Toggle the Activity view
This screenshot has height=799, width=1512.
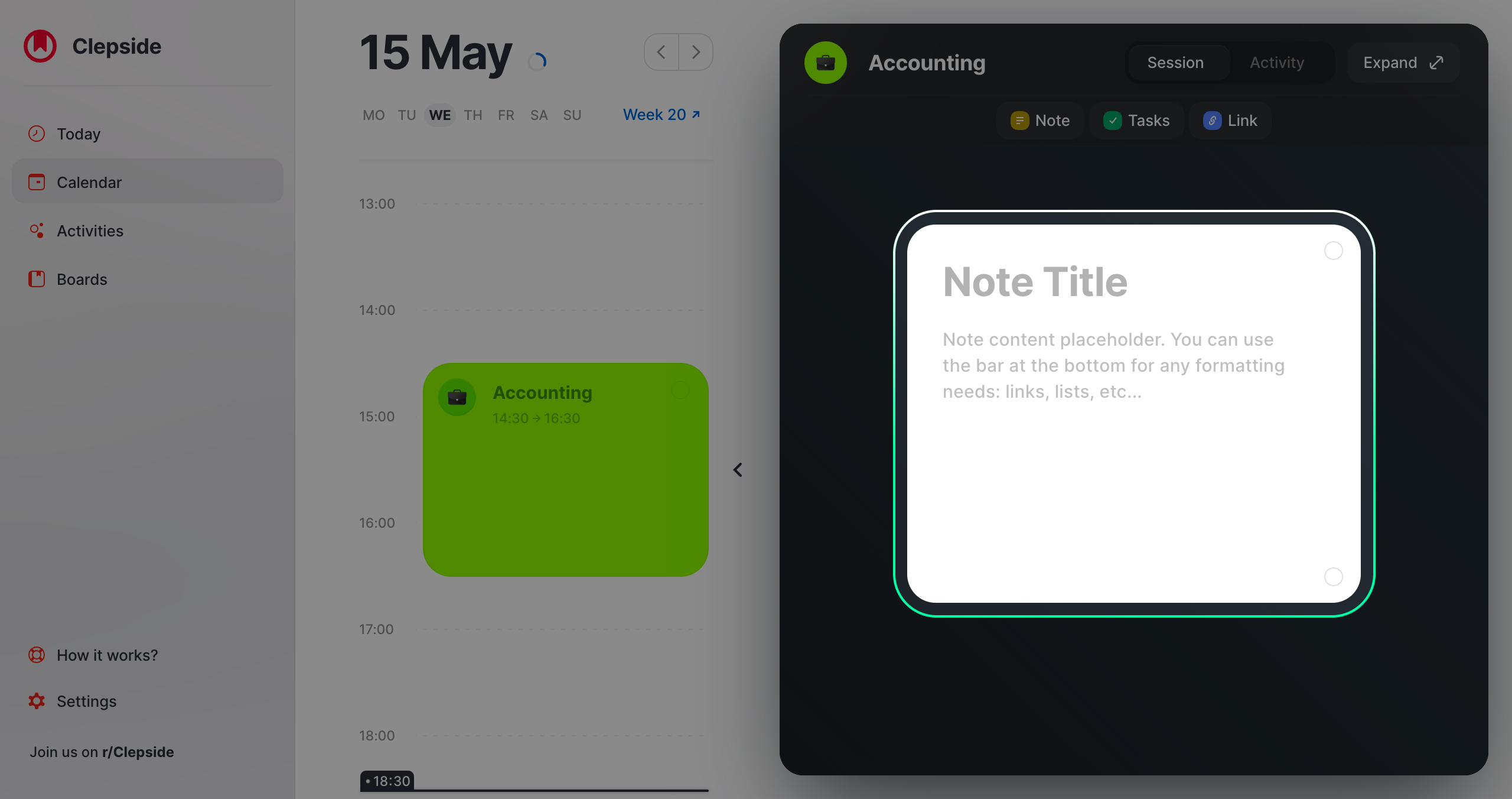(x=1276, y=62)
